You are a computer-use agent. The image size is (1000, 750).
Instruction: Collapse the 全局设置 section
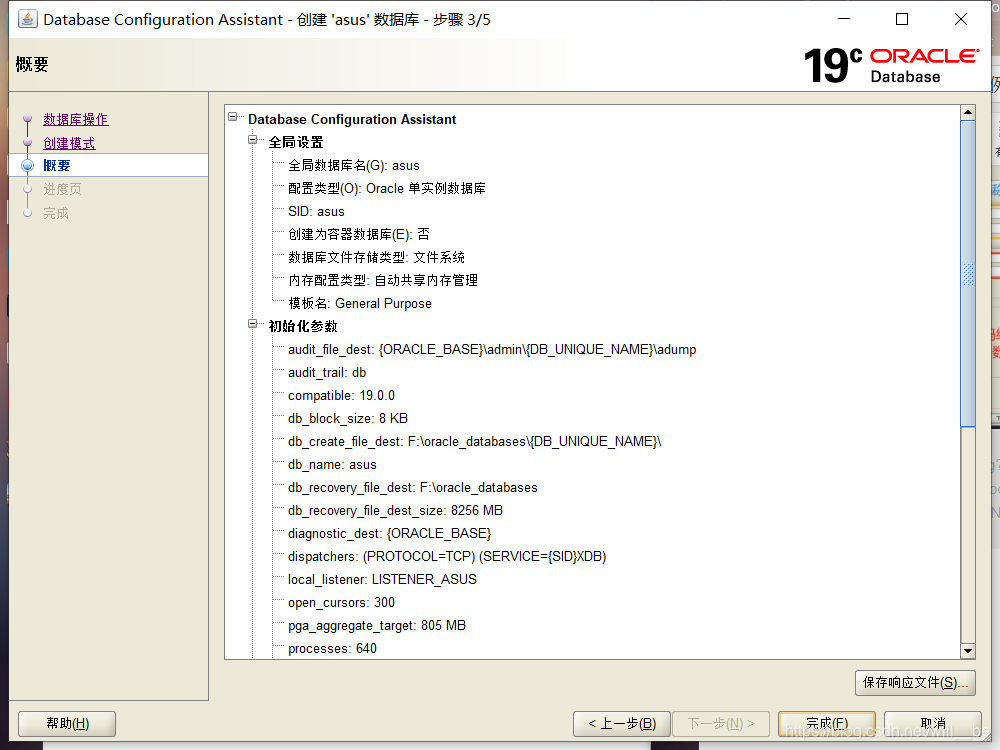click(253, 140)
